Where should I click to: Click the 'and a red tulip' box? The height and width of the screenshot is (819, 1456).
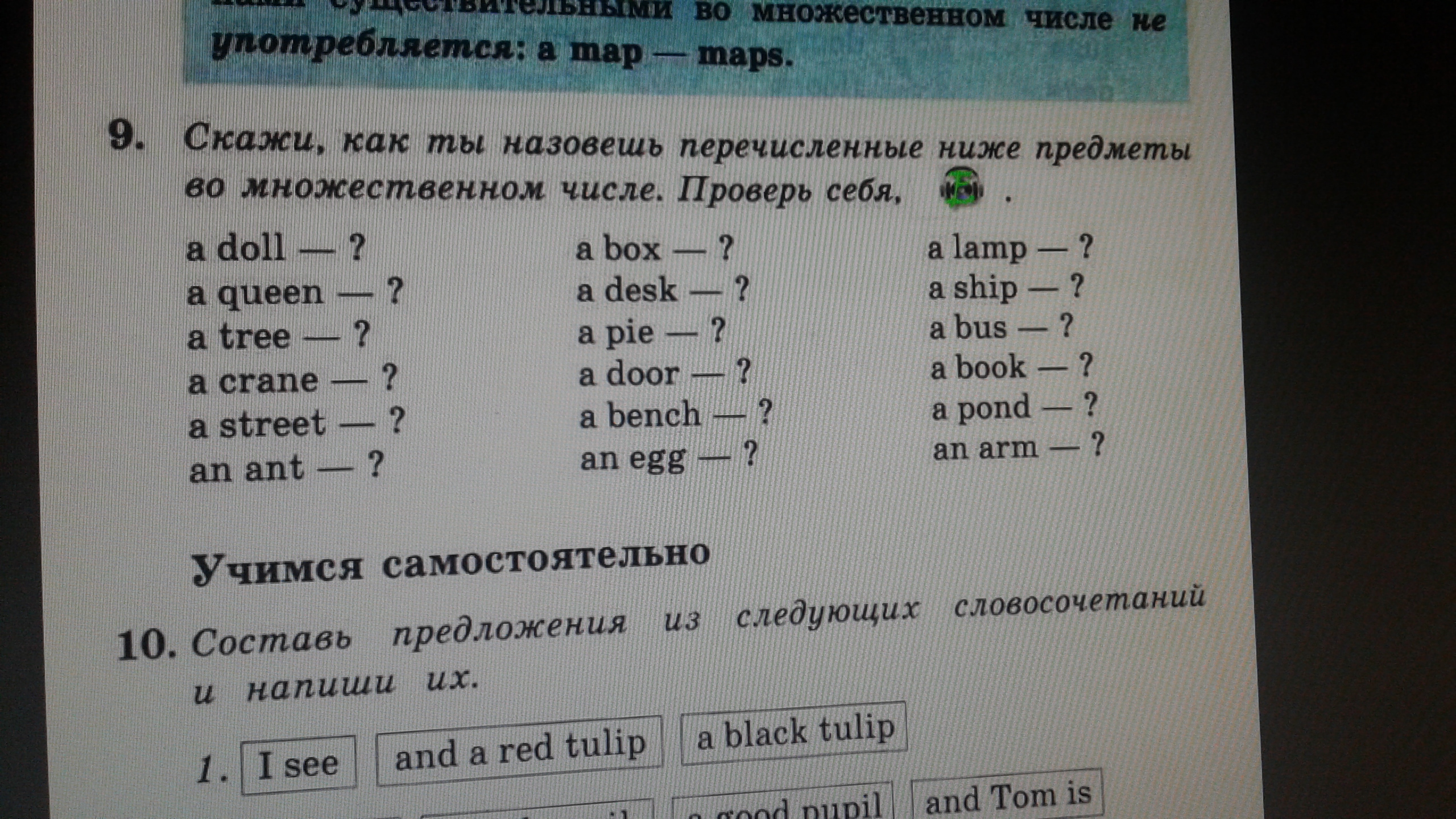coord(520,751)
